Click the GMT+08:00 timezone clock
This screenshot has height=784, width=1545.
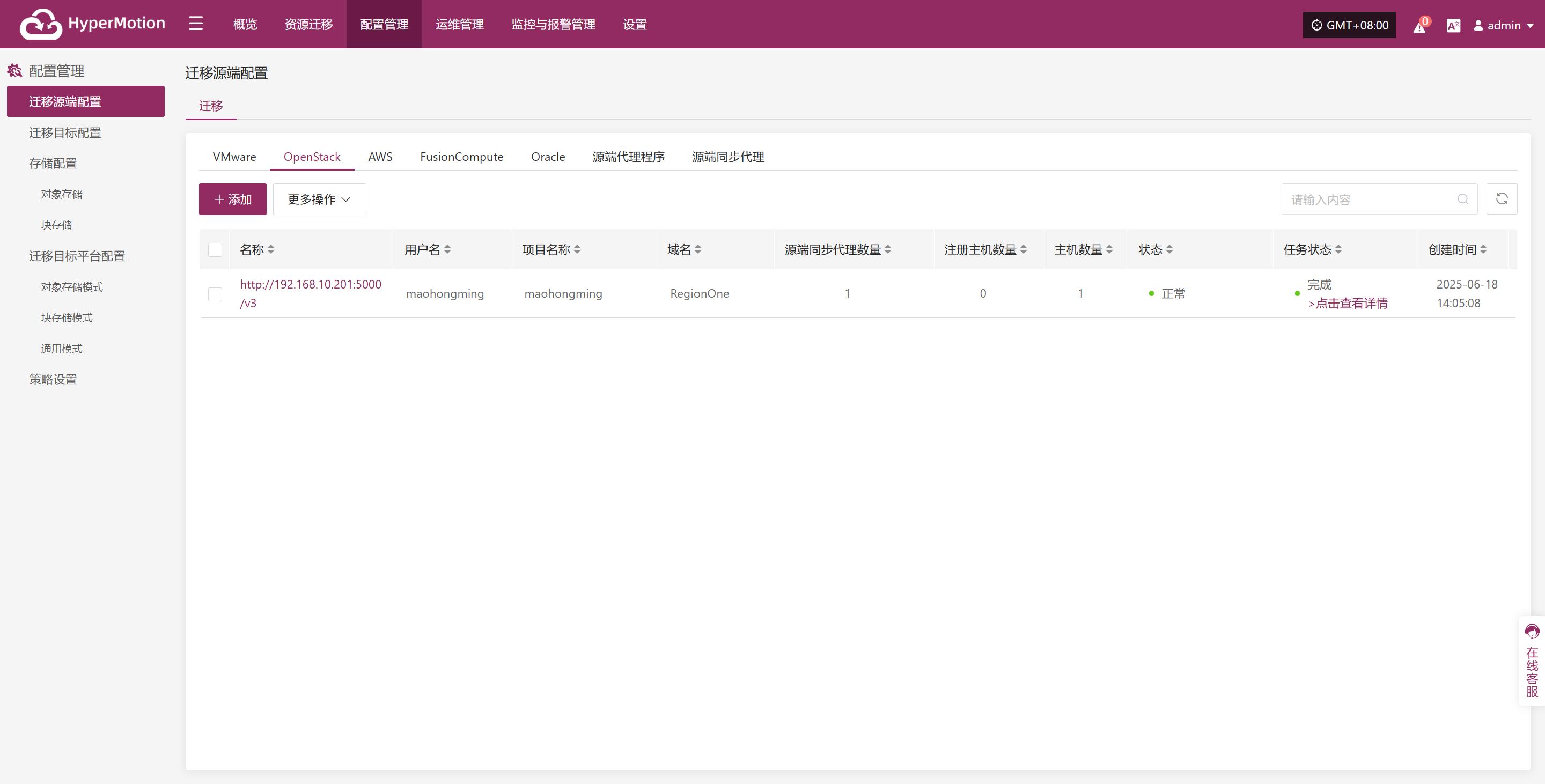(x=1349, y=25)
